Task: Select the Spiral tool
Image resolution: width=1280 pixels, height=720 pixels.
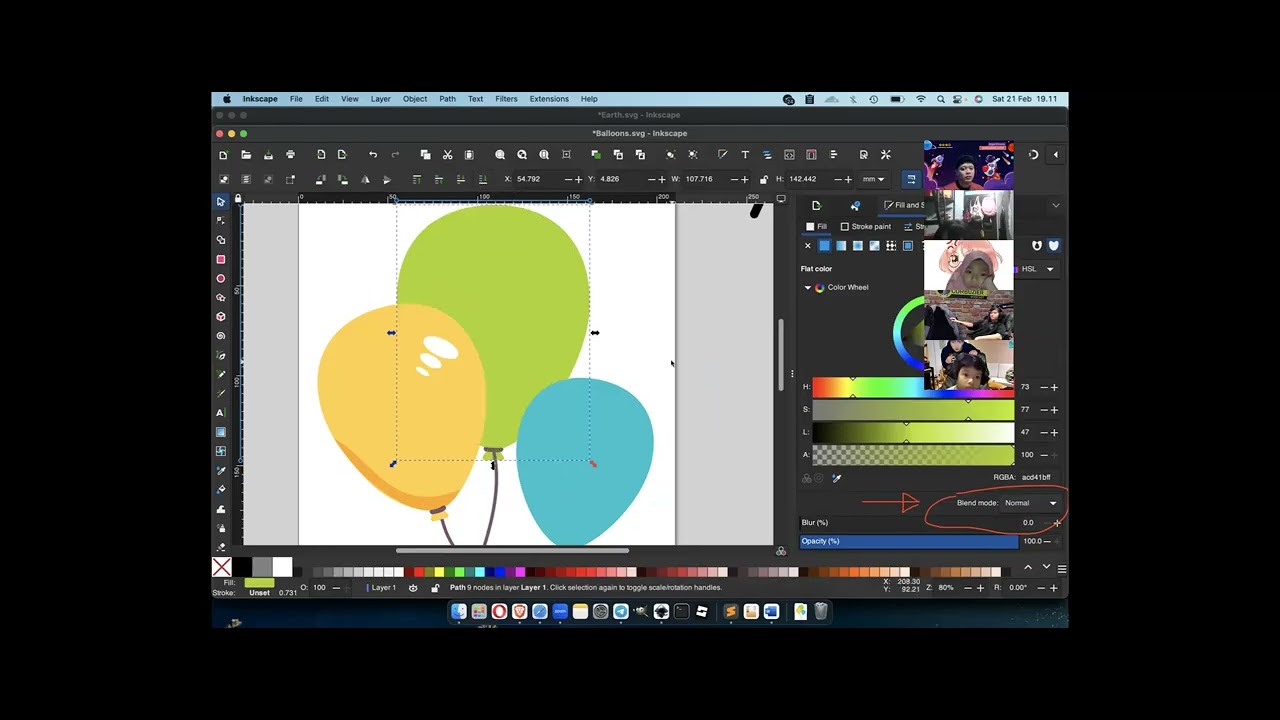Action: (x=221, y=336)
